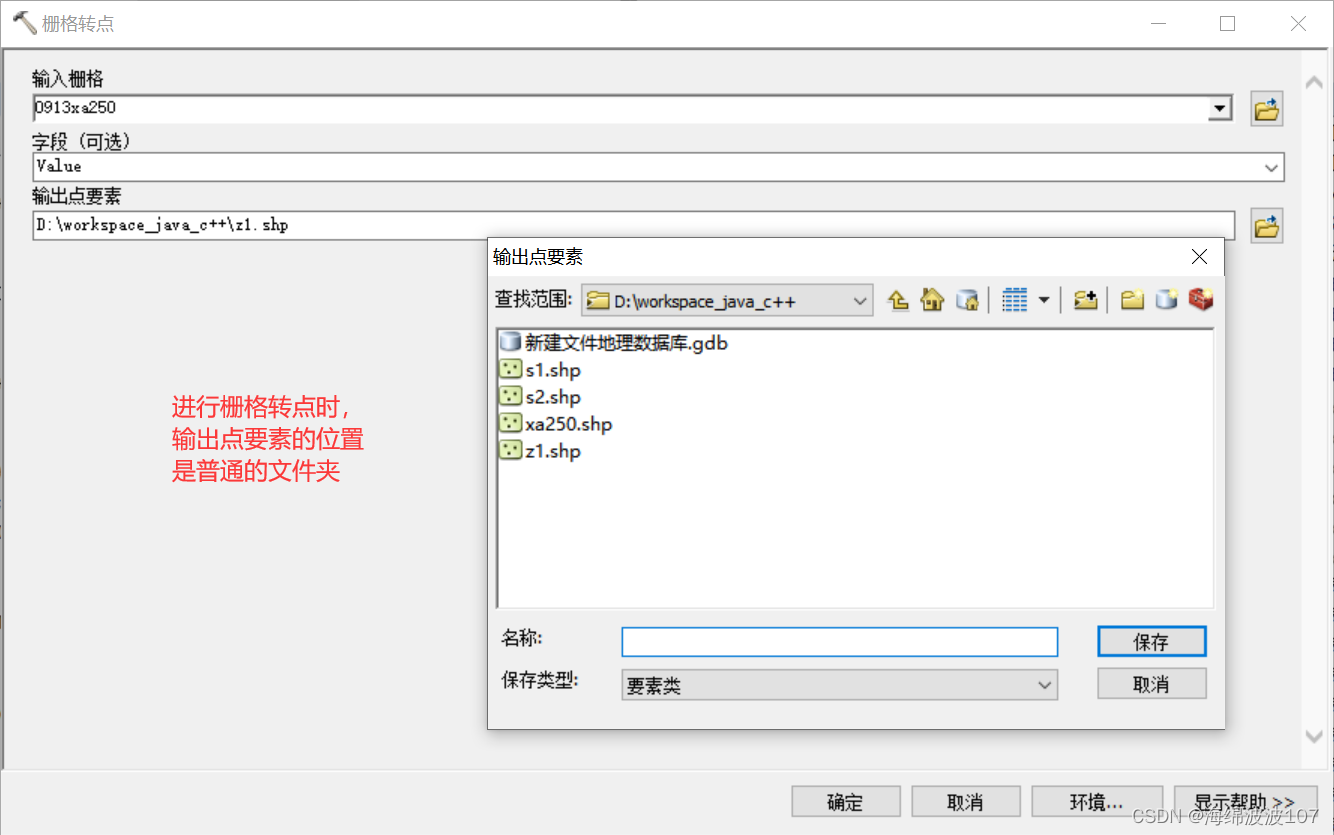
Task: Browse for output point features folder icon
Action: [x=1267, y=226]
